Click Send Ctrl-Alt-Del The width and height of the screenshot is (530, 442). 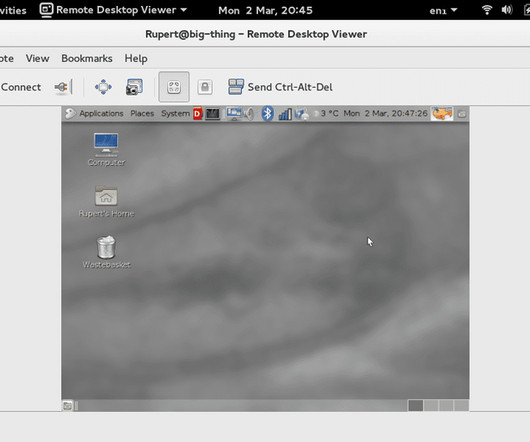tap(280, 87)
